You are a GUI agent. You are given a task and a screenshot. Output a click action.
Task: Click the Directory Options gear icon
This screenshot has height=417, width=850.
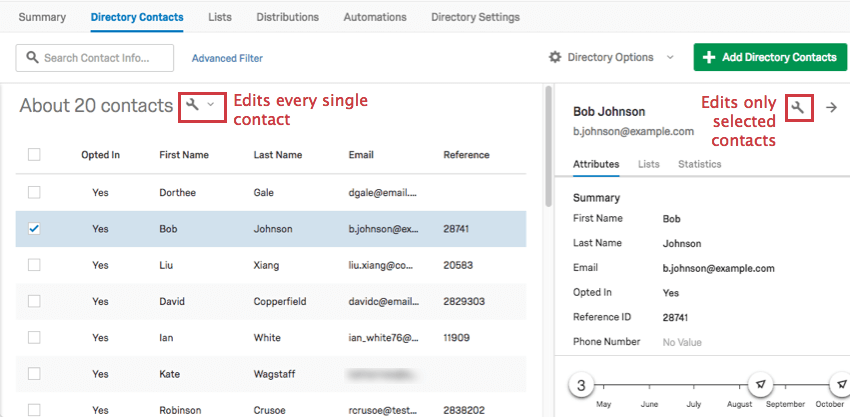(555, 57)
